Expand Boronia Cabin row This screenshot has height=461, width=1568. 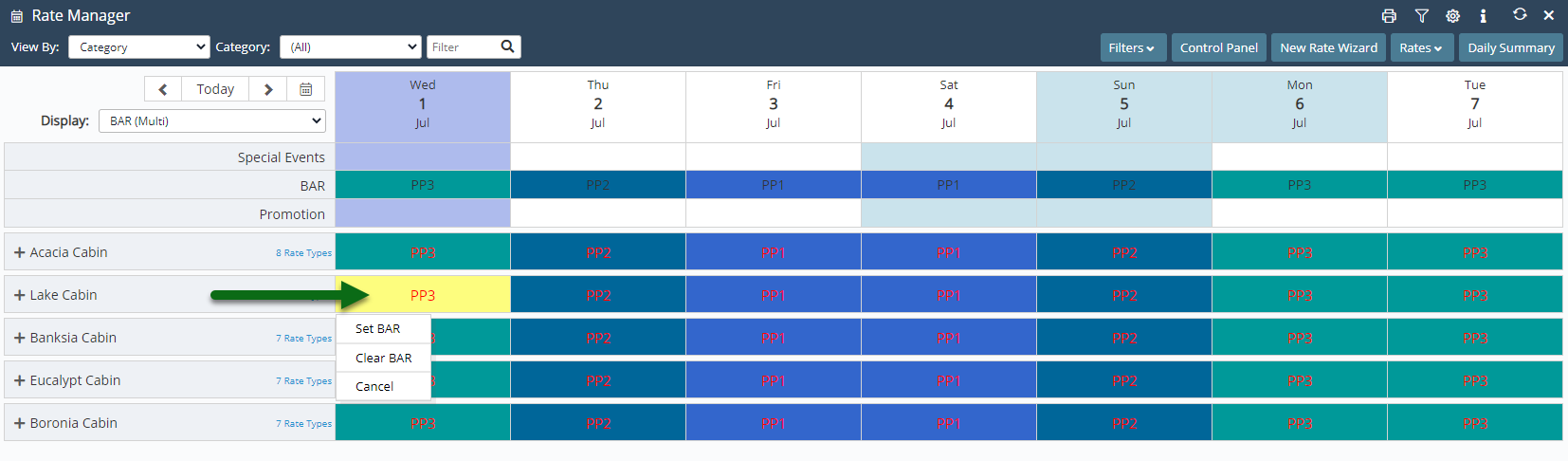coord(19,423)
